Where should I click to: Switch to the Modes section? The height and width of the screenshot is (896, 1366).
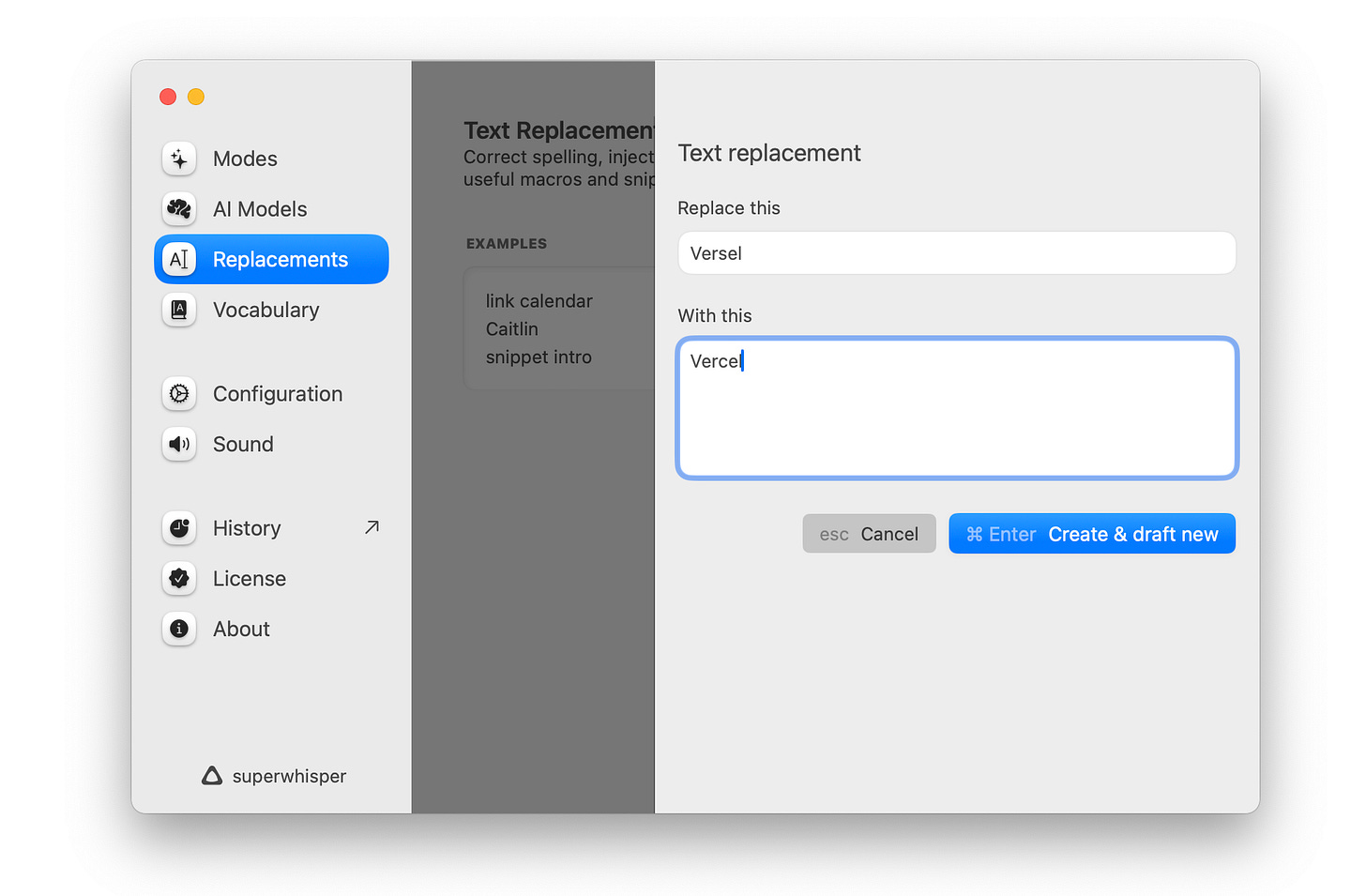pos(245,159)
